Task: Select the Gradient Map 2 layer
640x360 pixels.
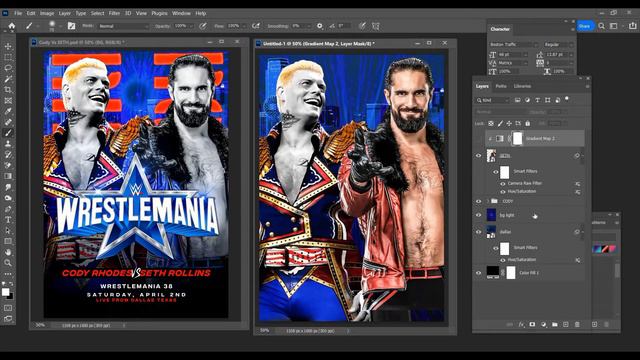Action: 535,139
